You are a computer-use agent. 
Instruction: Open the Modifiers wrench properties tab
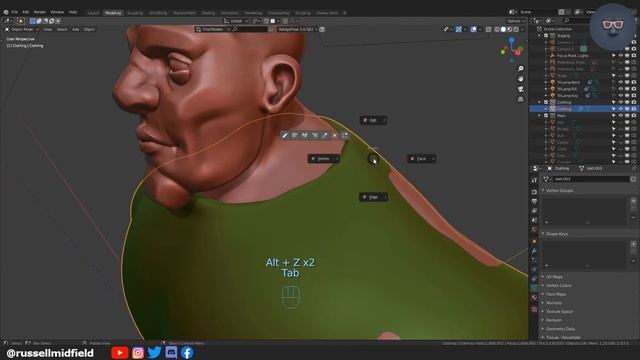pyautogui.click(x=534, y=251)
